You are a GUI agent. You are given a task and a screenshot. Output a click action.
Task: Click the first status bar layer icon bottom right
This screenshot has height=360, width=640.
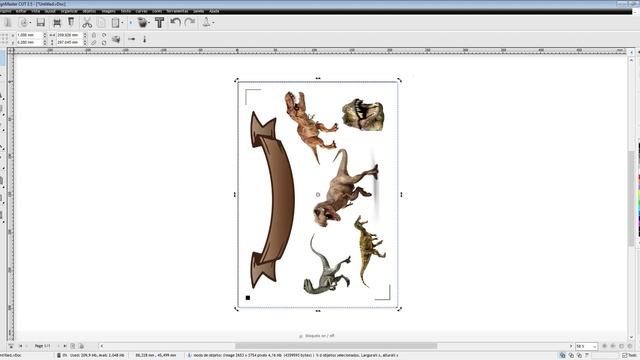click(562, 356)
